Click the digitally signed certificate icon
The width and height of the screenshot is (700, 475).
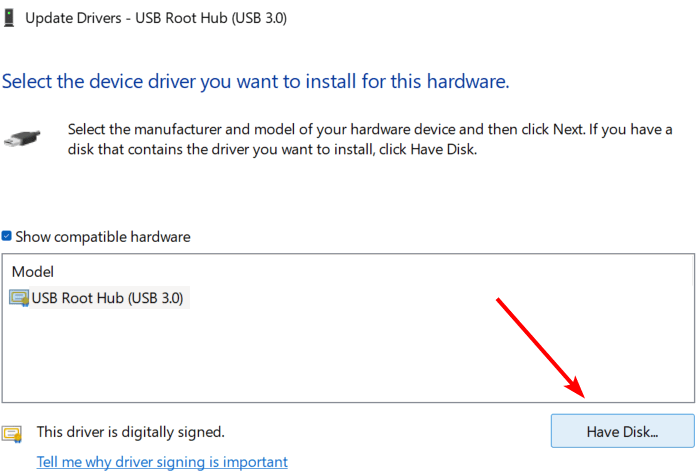(x=12, y=434)
